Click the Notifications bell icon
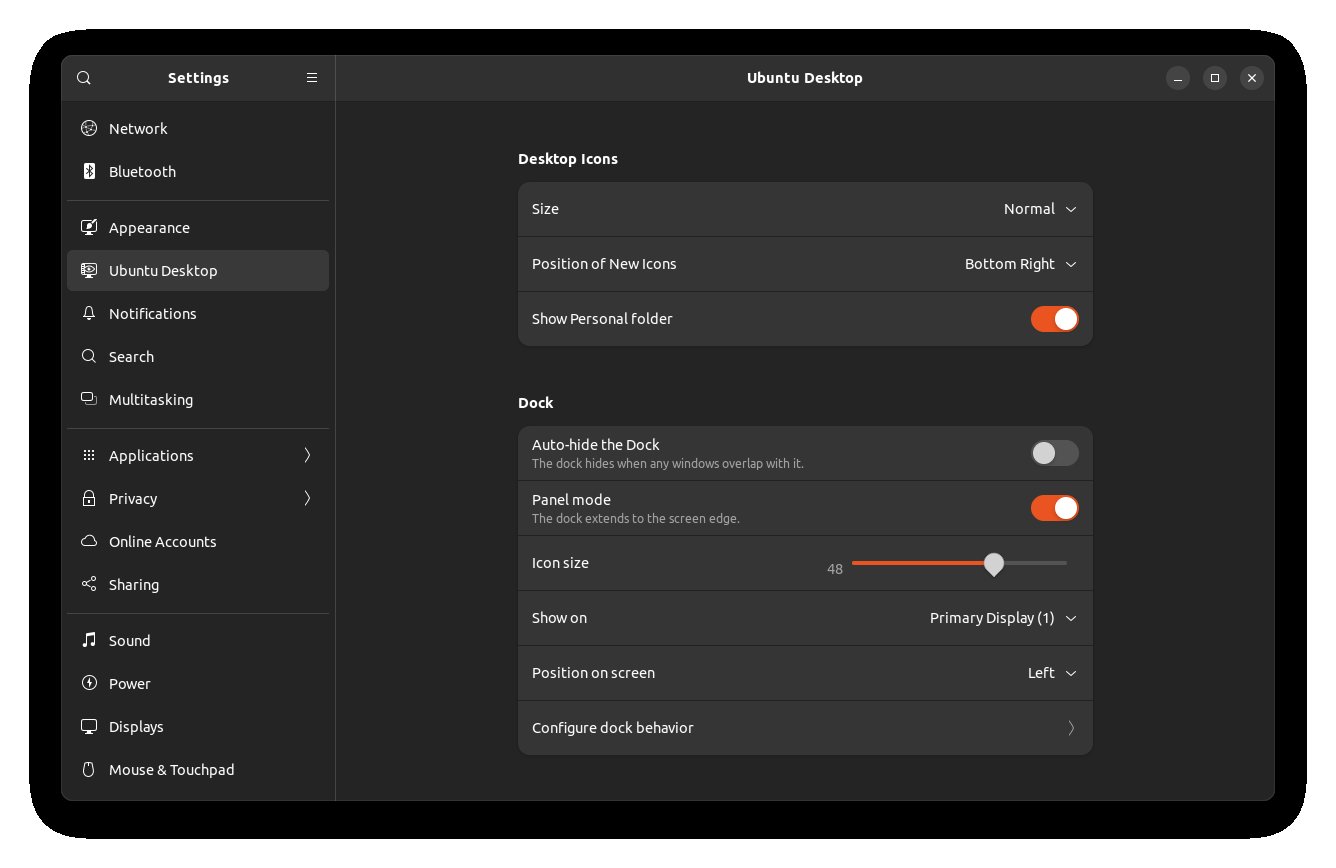Viewport: 1336px width, 868px height. (89, 313)
